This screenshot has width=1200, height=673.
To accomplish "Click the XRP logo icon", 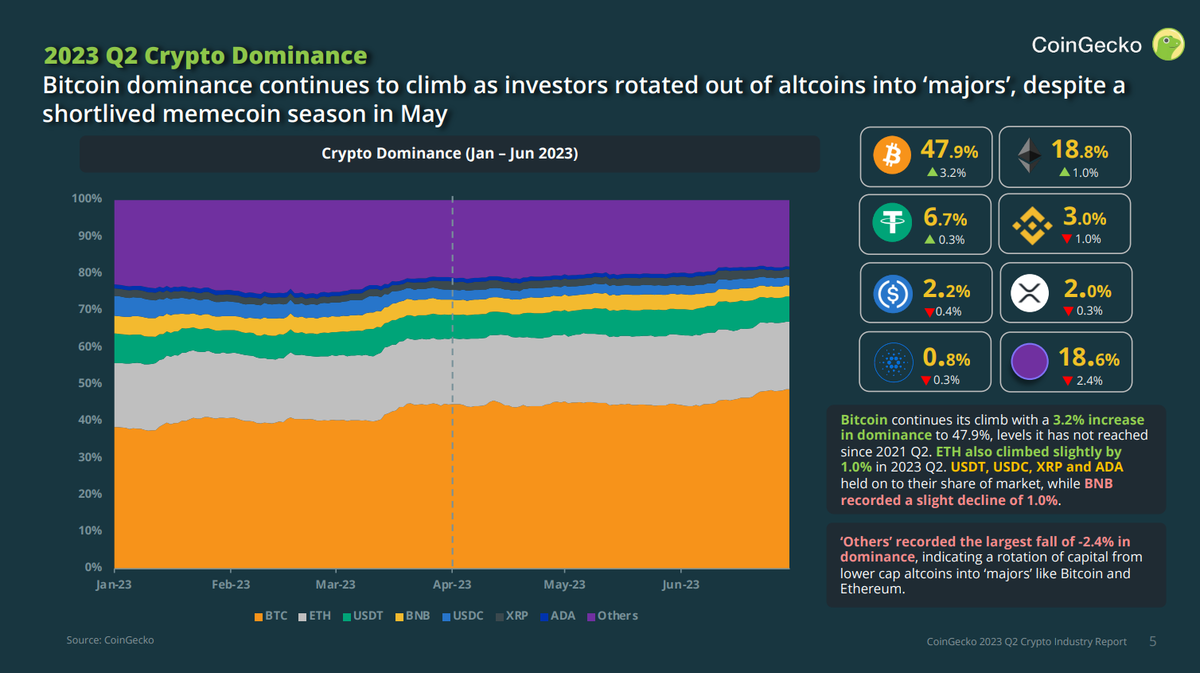I will click(x=1028, y=293).
